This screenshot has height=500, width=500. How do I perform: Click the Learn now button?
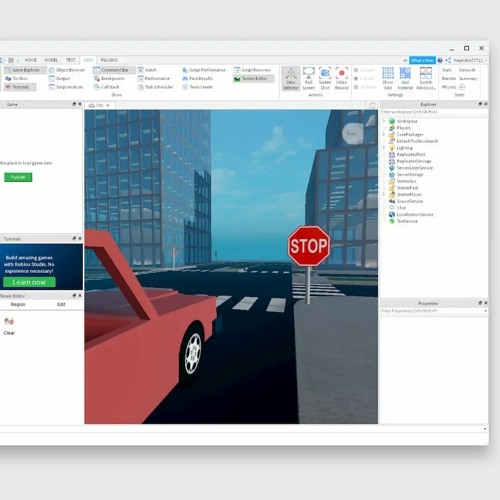(x=29, y=282)
